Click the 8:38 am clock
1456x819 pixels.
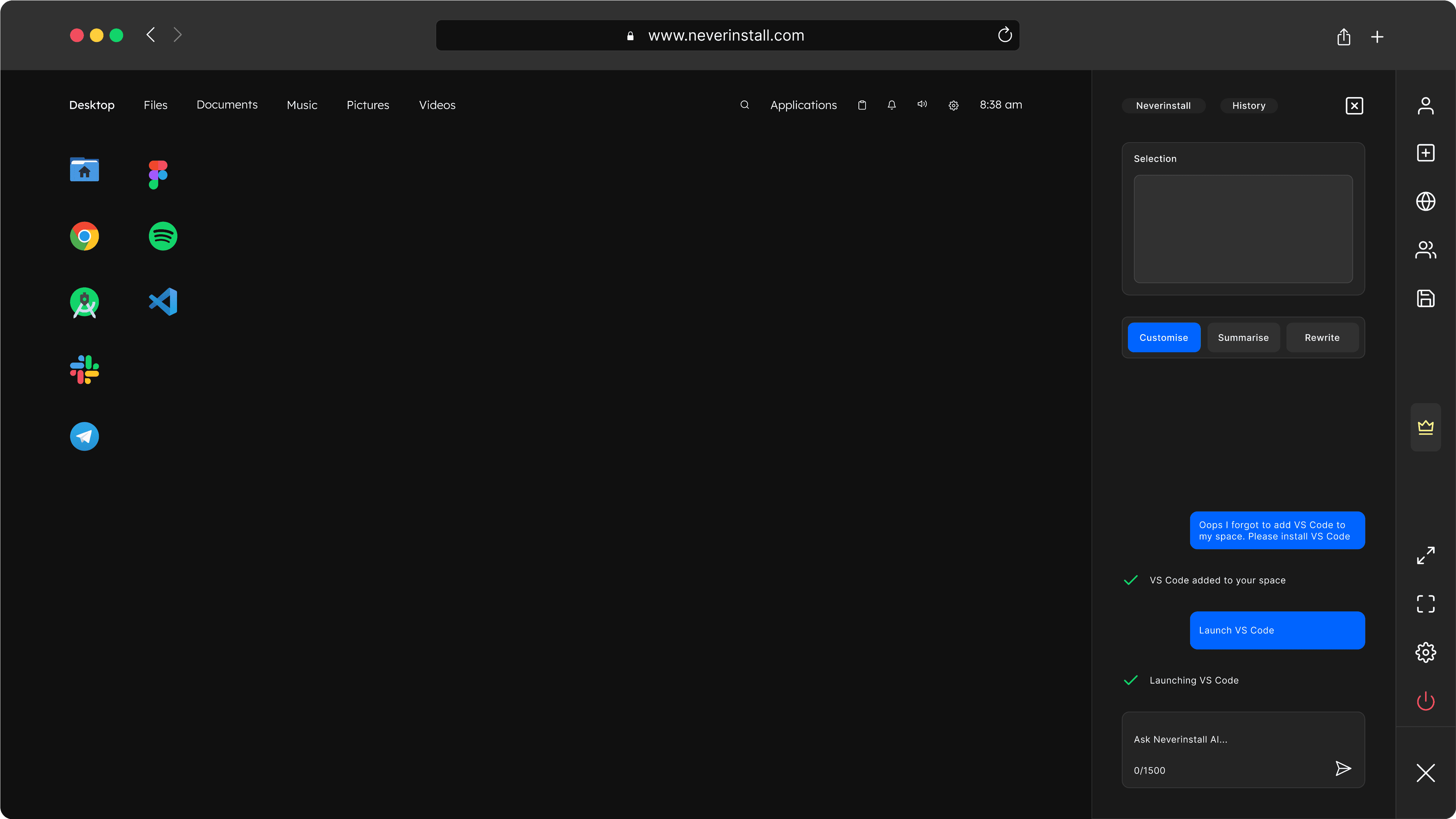click(x=1000, y=105)
